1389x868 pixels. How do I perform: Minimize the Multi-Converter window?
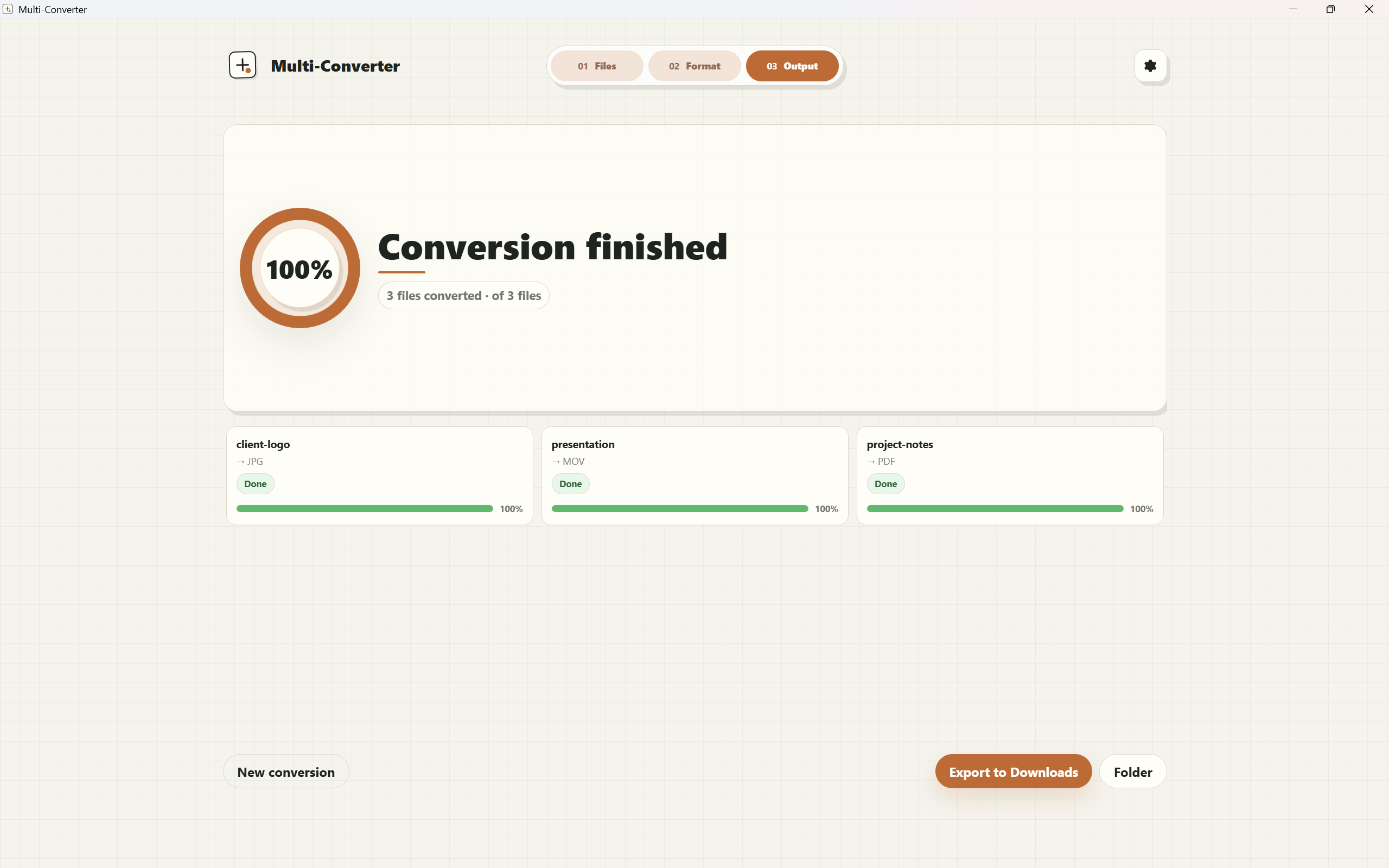[x=1293, y=9]
